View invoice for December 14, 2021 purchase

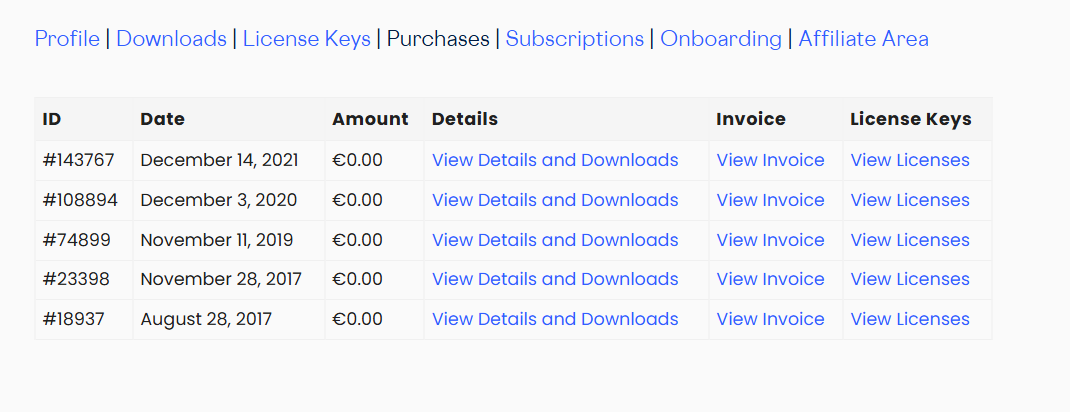tap(770, 160)
